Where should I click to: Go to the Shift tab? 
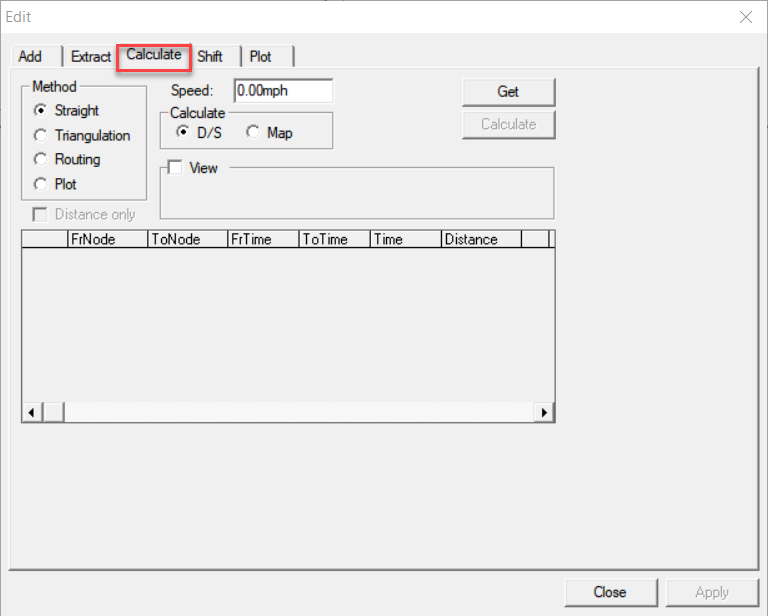(216, 56)
